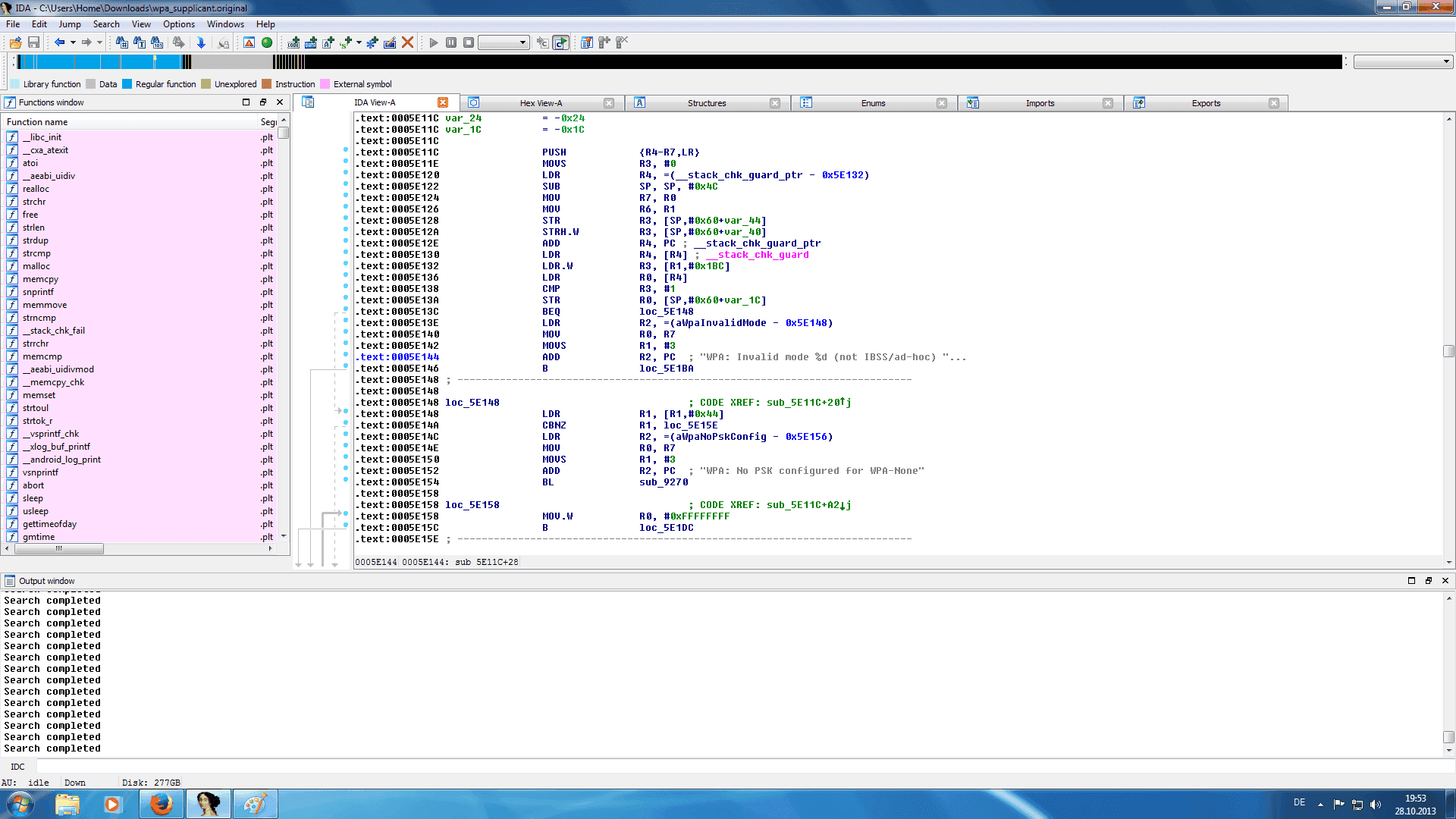Viewport: 1456px width, 819px height.
Task: Click the Functions list horizontal scrollbar thumb
Action: pos(58,548)
